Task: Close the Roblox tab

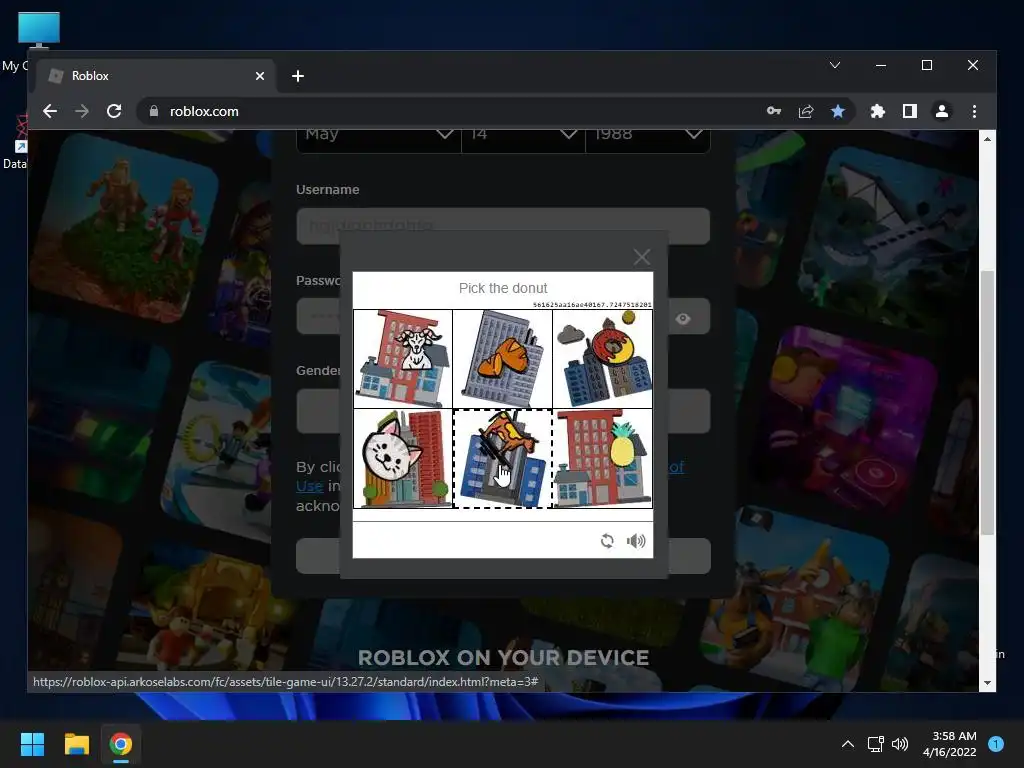Action: coord(260,76)
